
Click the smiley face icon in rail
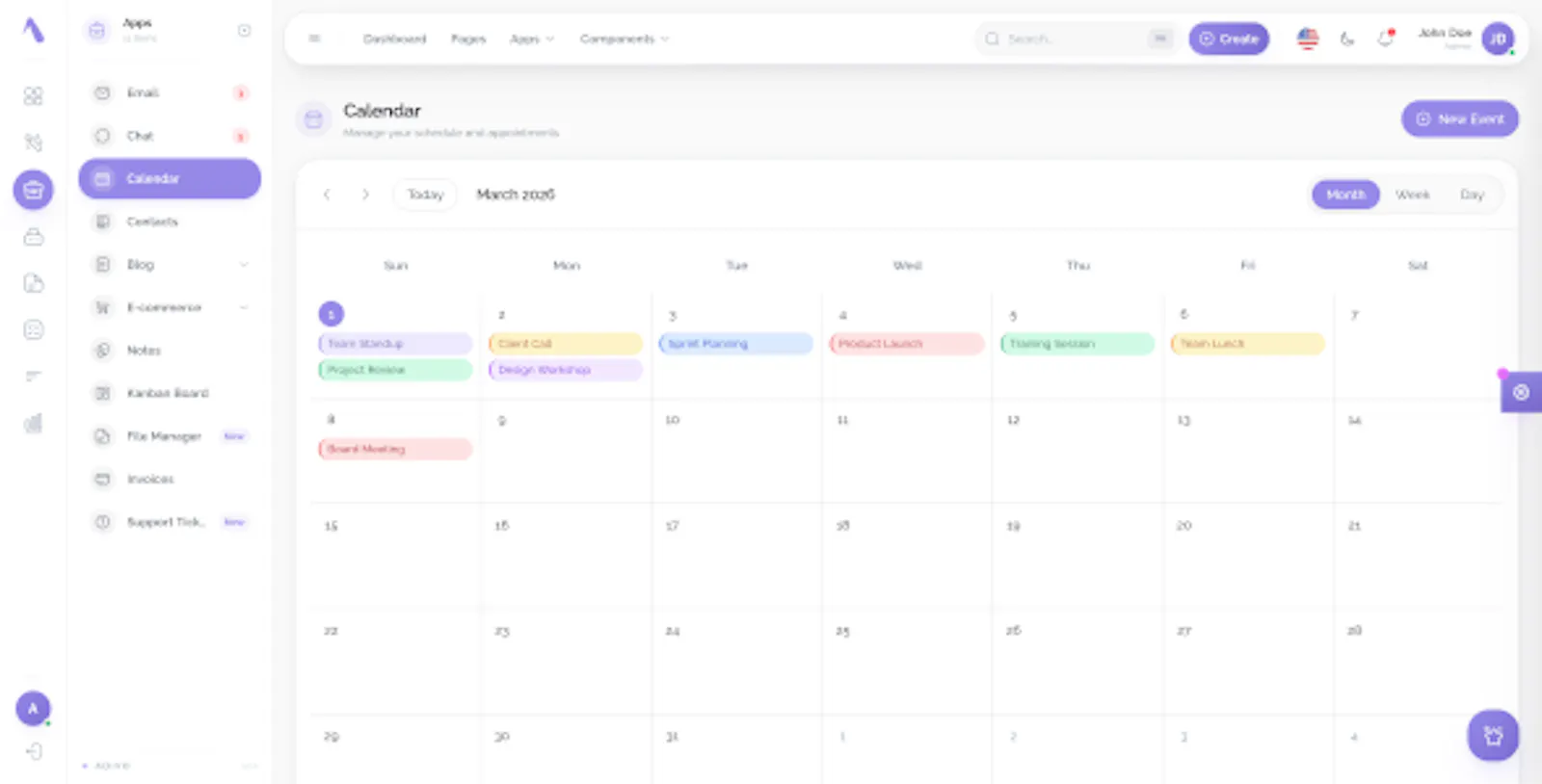[x=33, y=330]
